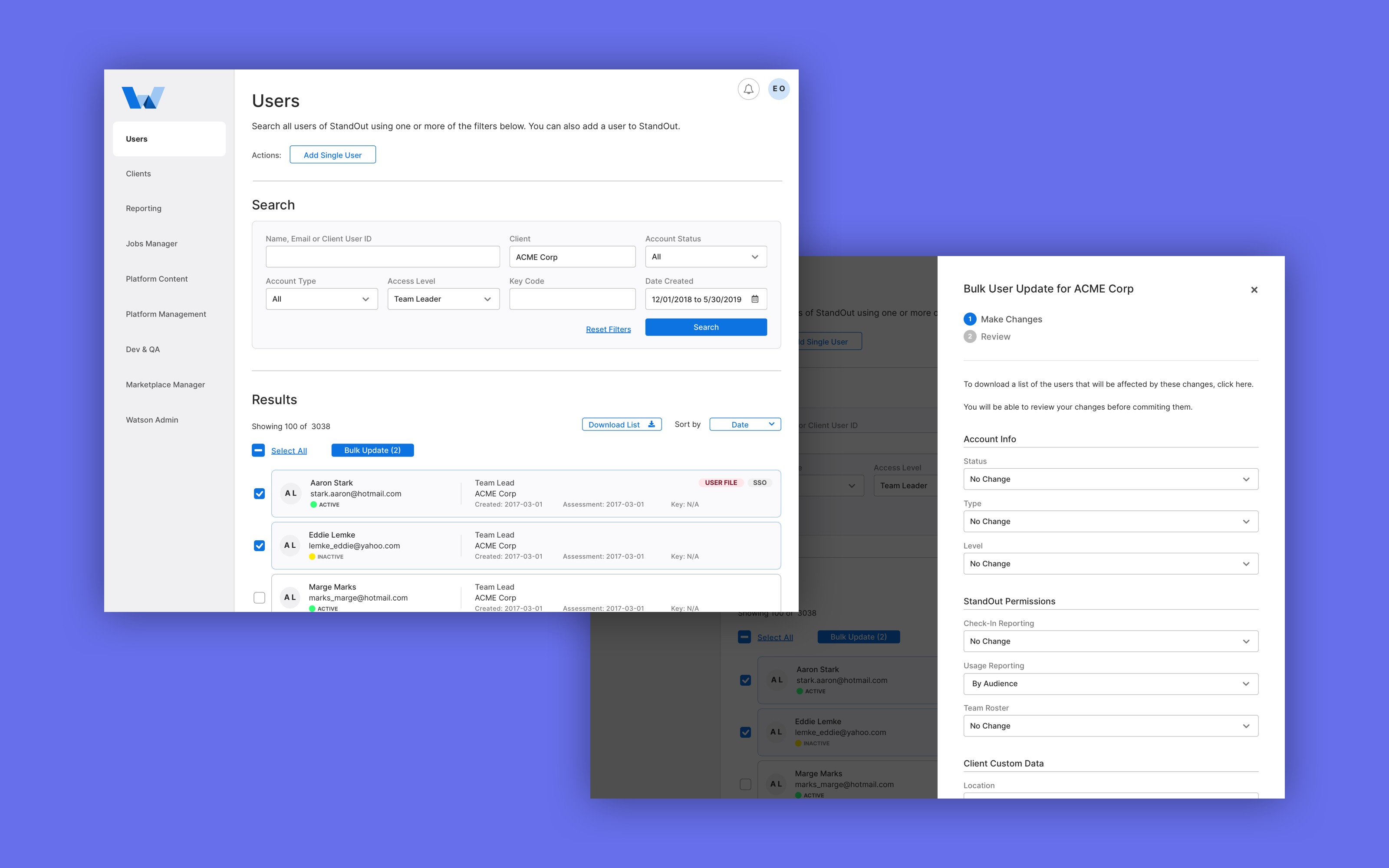Click Marge Marks' AL avatar in Users window

coord(290,598)
